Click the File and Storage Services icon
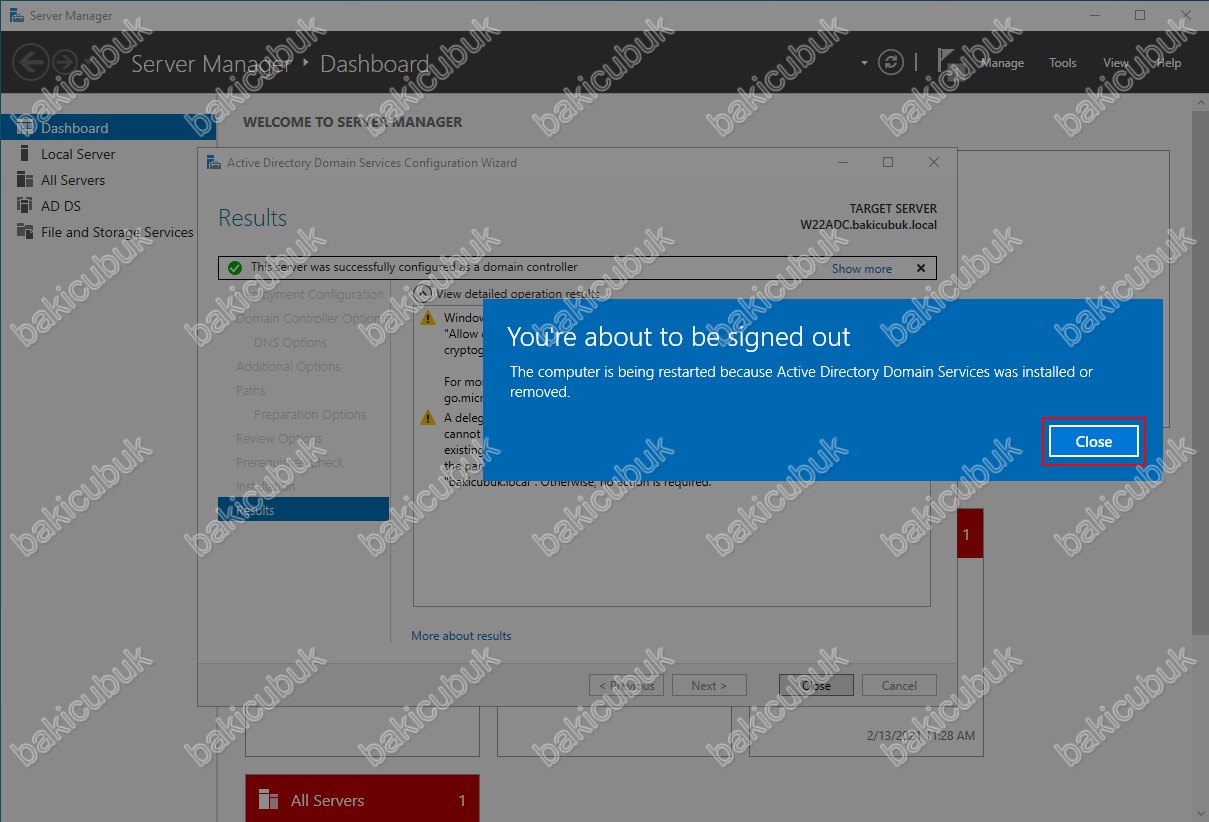Image resolution: width=1209 pixels, height=822 pixels. [25, 232]
